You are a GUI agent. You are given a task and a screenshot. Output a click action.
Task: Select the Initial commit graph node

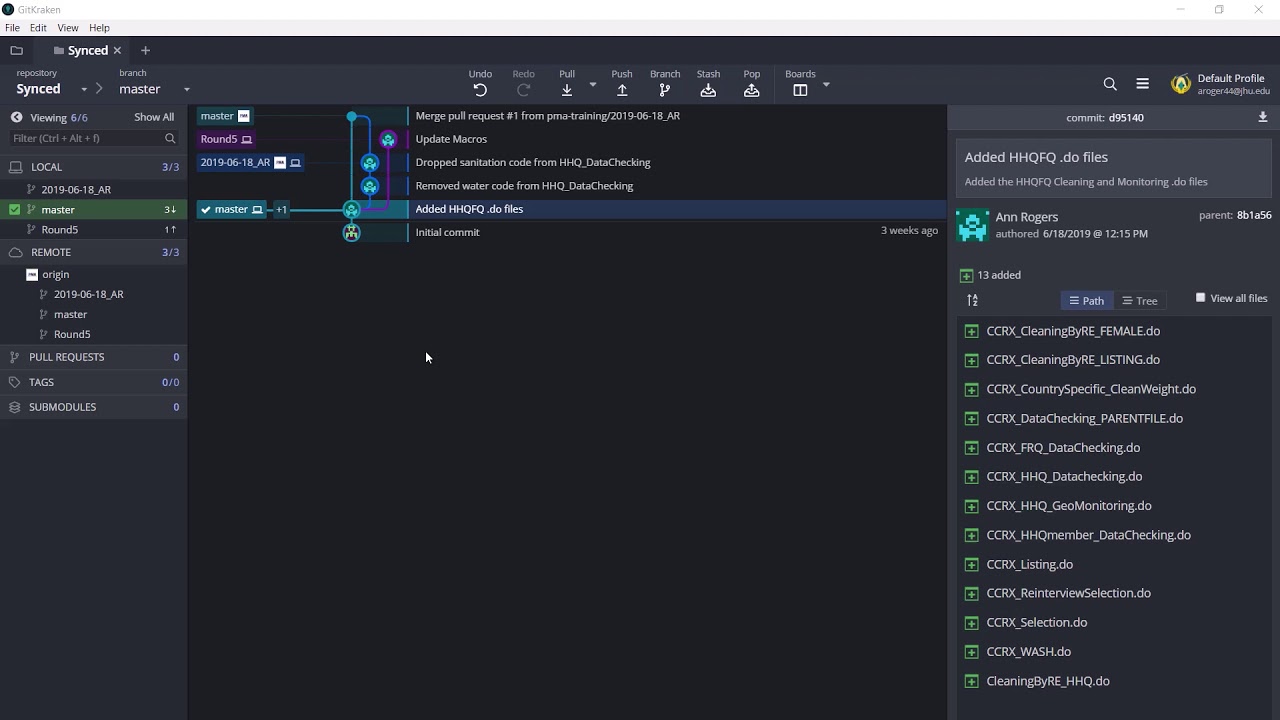pos(351,232)
